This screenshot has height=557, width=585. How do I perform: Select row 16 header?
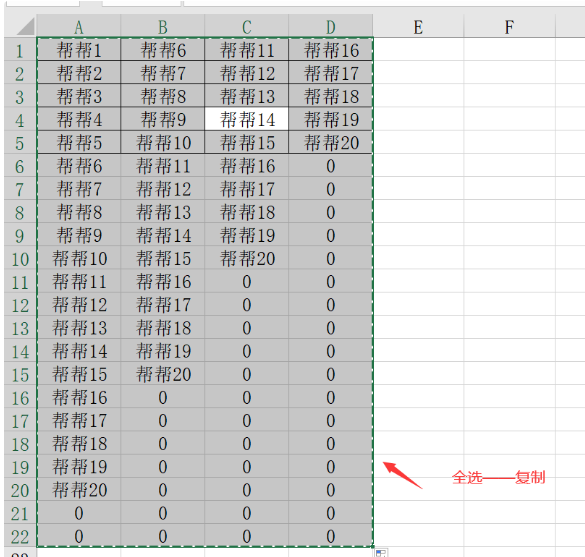click(x=20, y=397)
